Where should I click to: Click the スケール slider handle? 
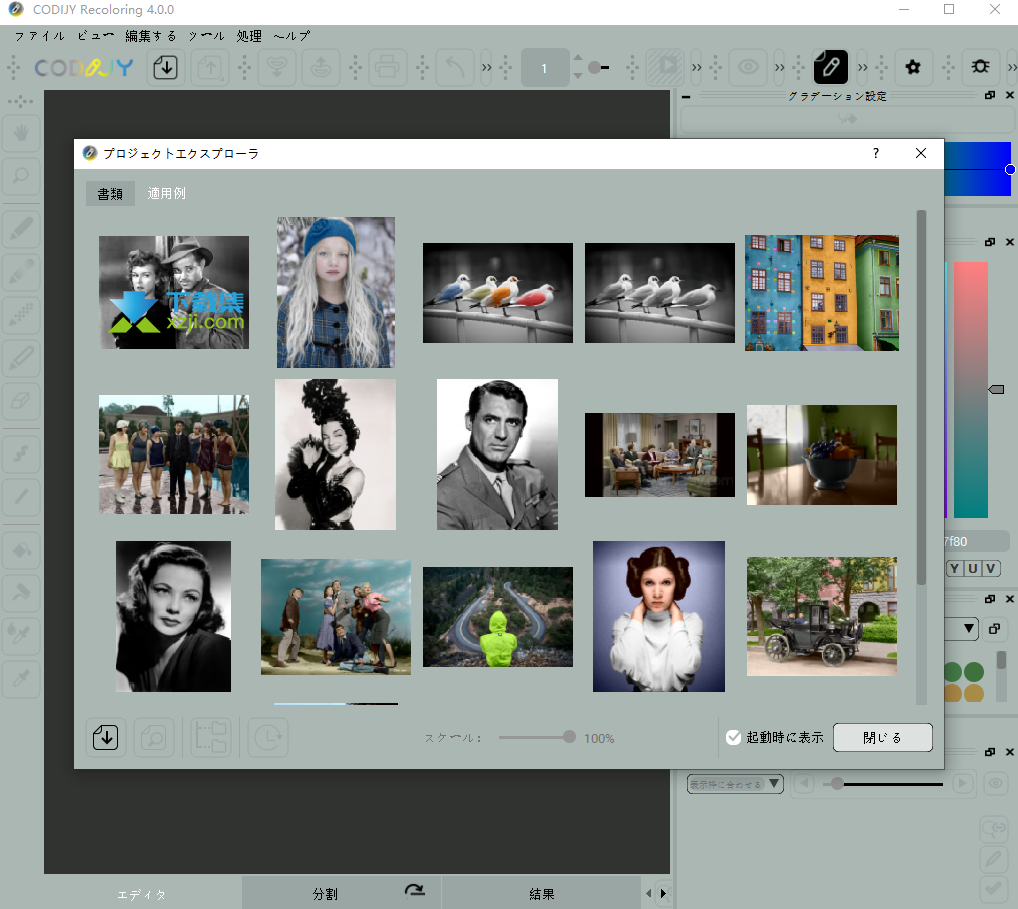569,737
